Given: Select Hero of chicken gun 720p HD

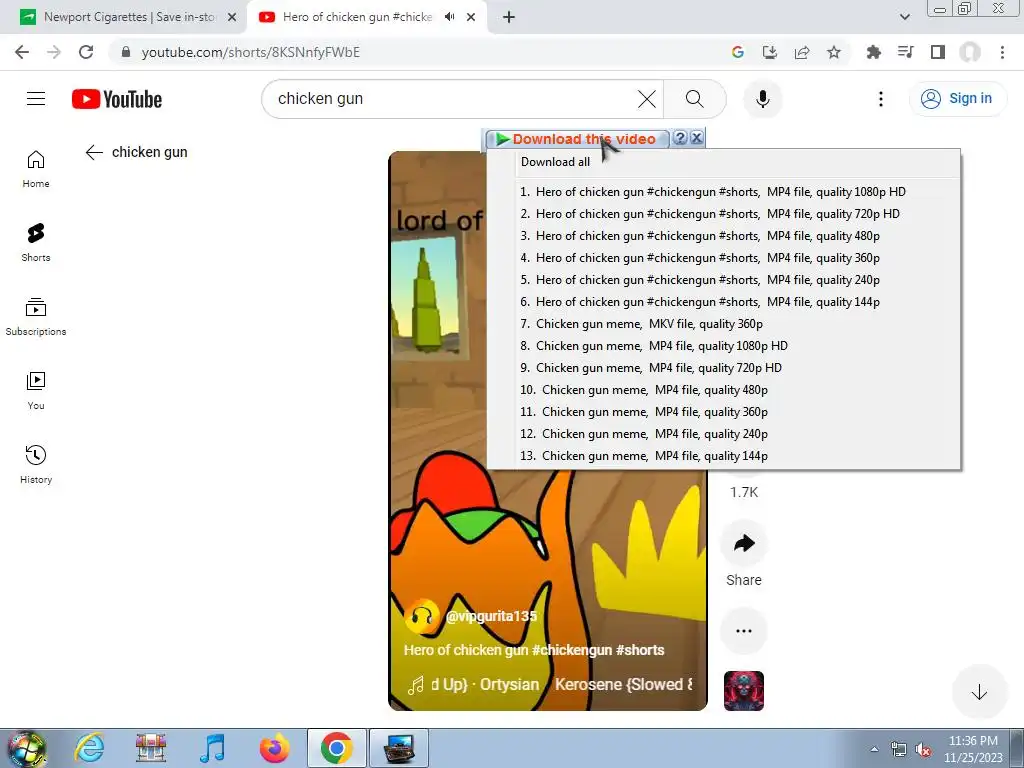Looking at the screenshot, I should coord(724,214).
